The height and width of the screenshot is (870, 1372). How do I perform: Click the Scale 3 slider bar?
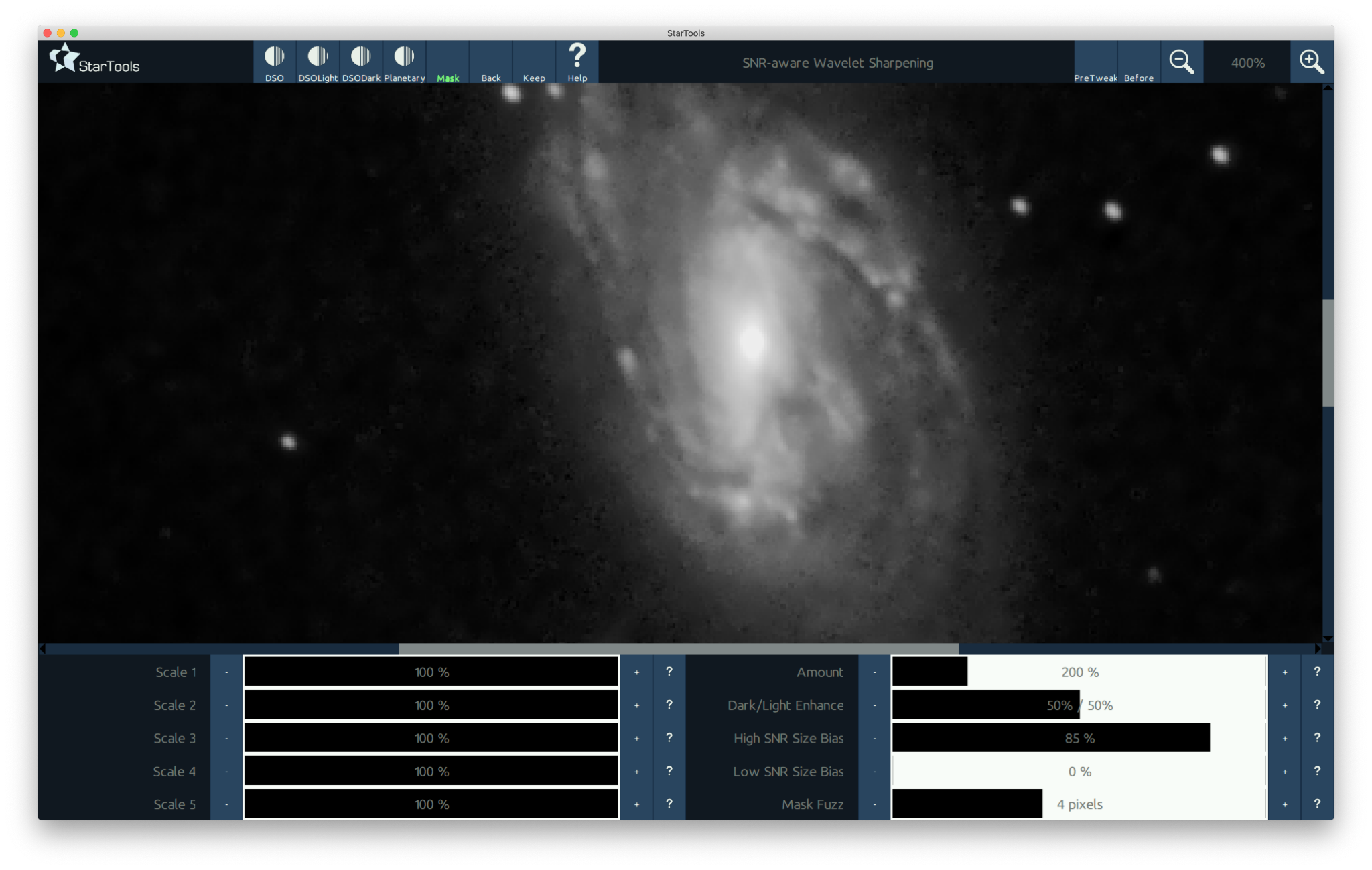(x=431, y=738)
